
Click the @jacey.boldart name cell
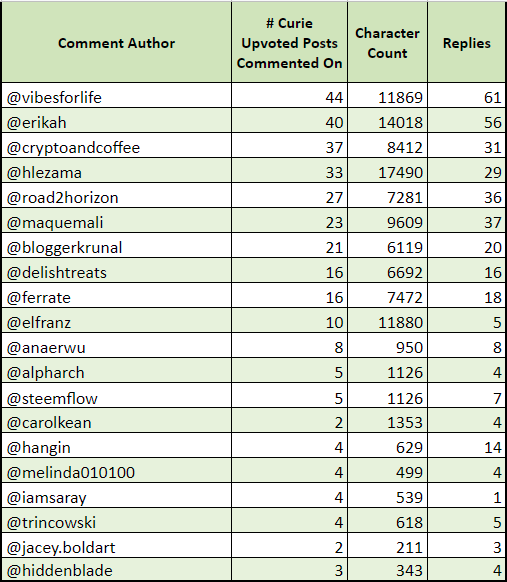[117, 546]
